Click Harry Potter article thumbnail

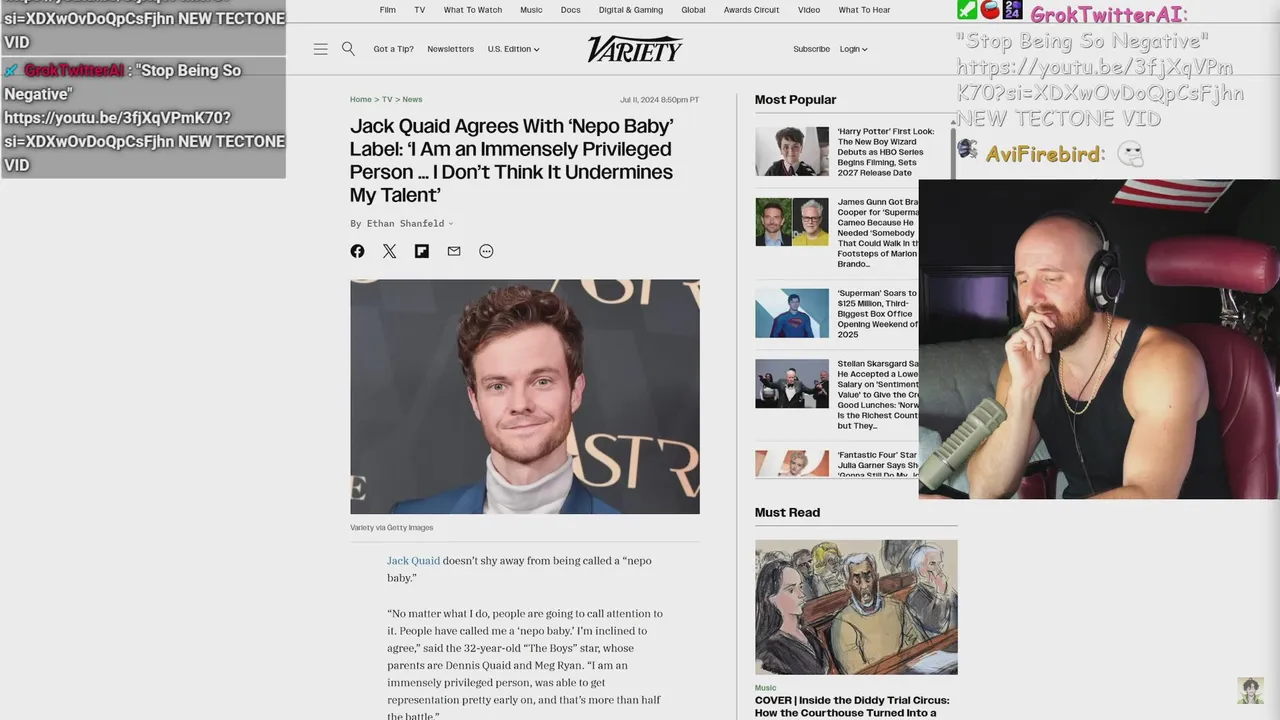click(792, 151)
